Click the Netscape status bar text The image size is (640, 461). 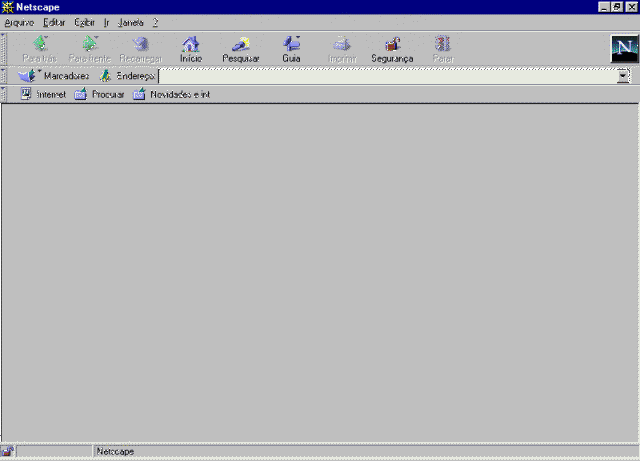coord(115,452)
